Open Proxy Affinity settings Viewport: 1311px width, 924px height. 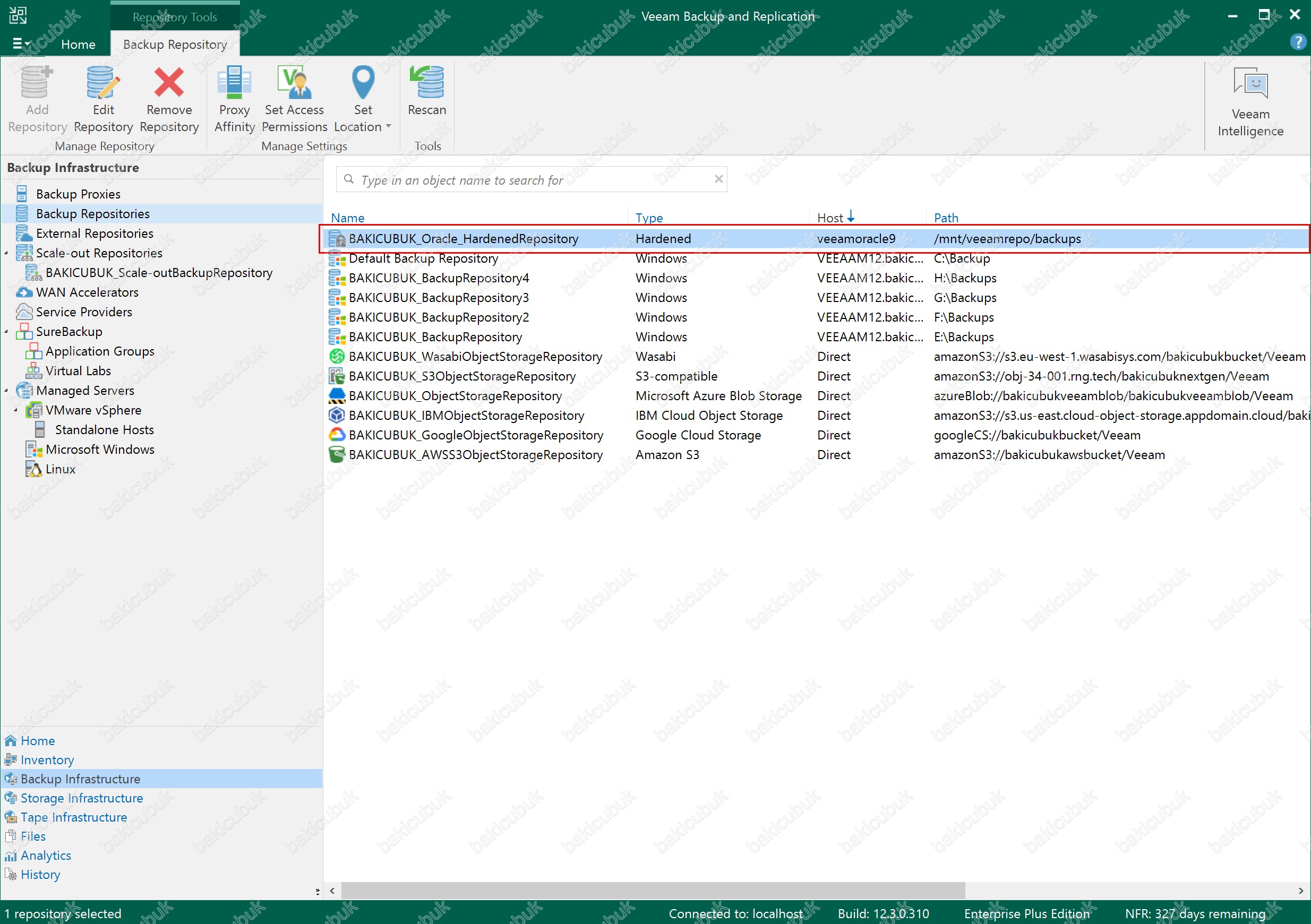[234, 100]
